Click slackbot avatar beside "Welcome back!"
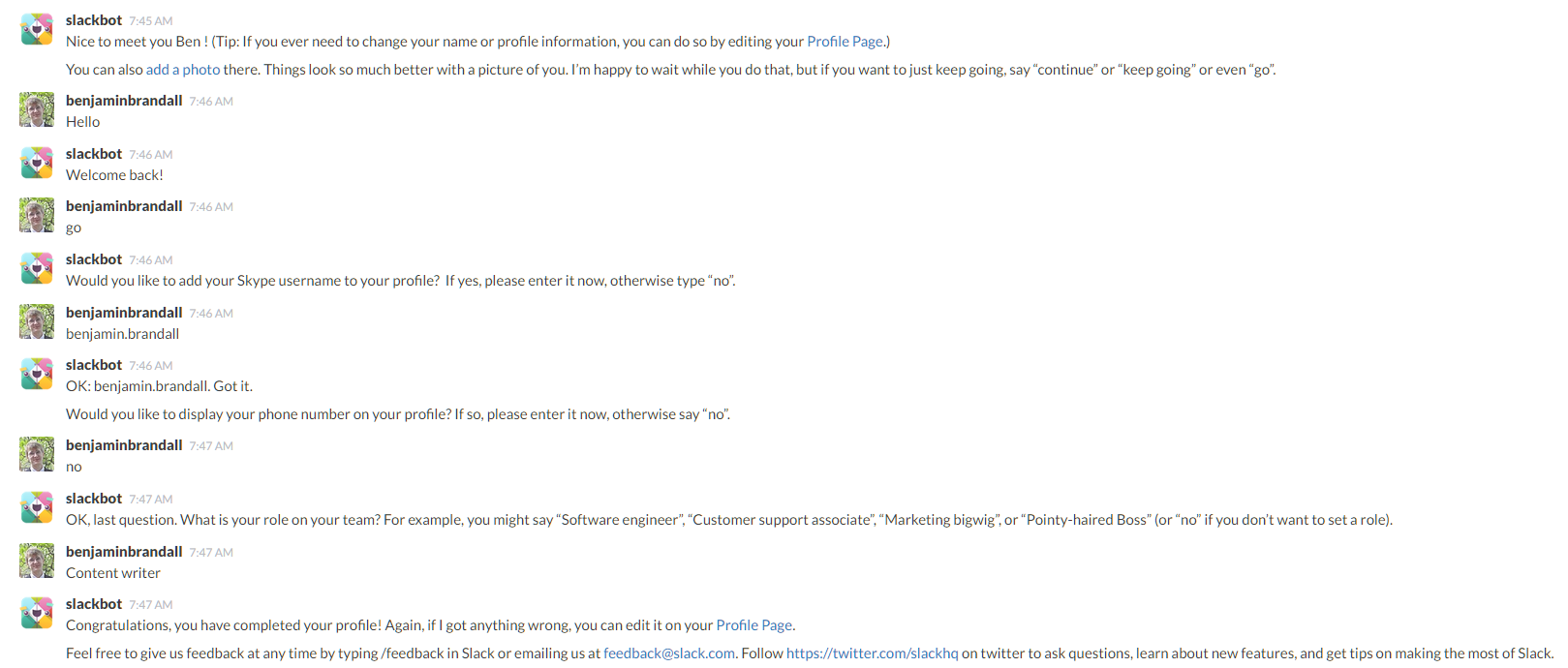The width and height of the screenshot is (1568, 668). (37, 163)
